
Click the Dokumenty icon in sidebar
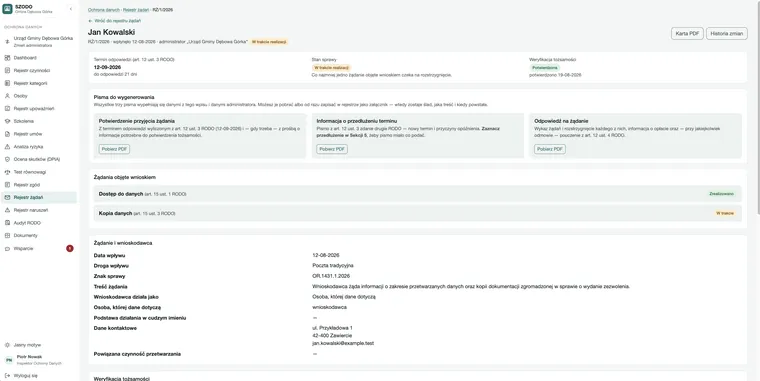coord(7,236)
